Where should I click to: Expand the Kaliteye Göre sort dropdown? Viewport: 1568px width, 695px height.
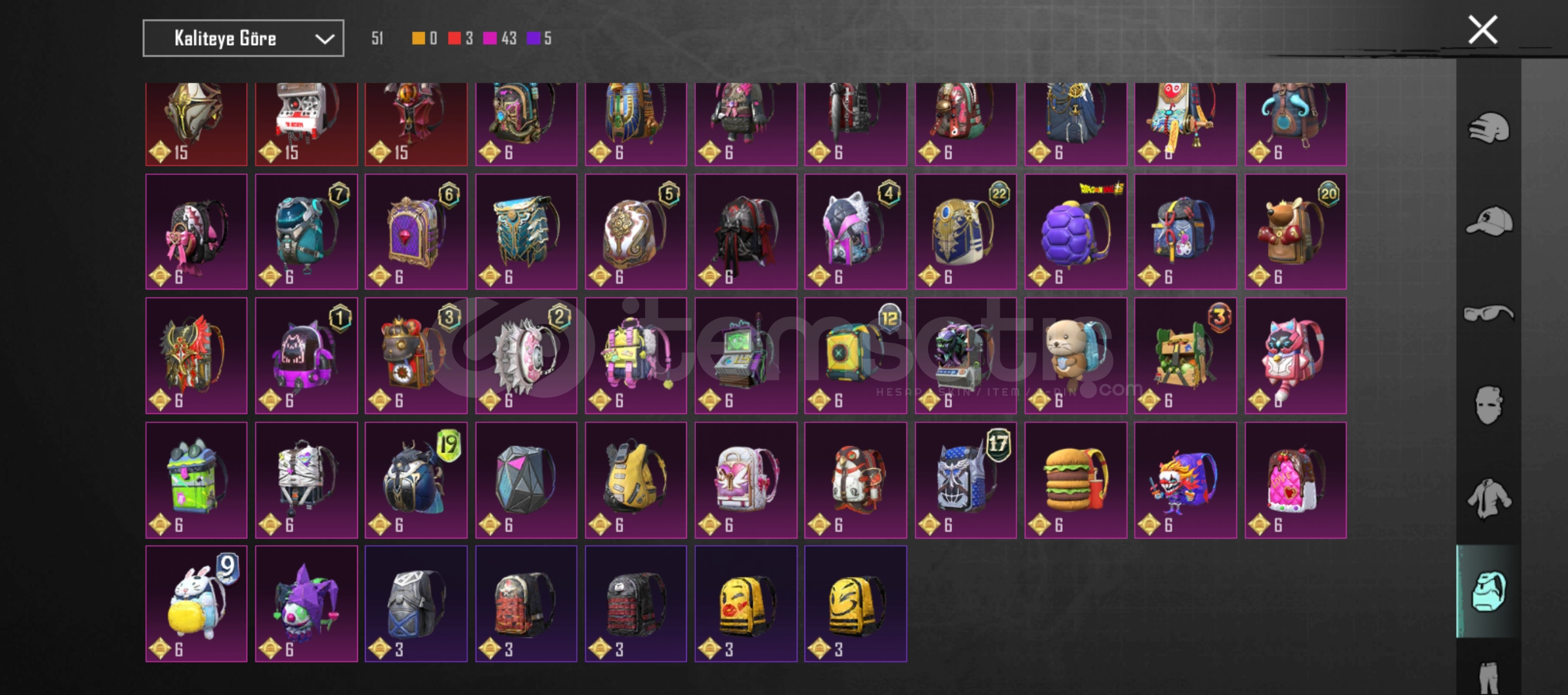pos(243,38)
